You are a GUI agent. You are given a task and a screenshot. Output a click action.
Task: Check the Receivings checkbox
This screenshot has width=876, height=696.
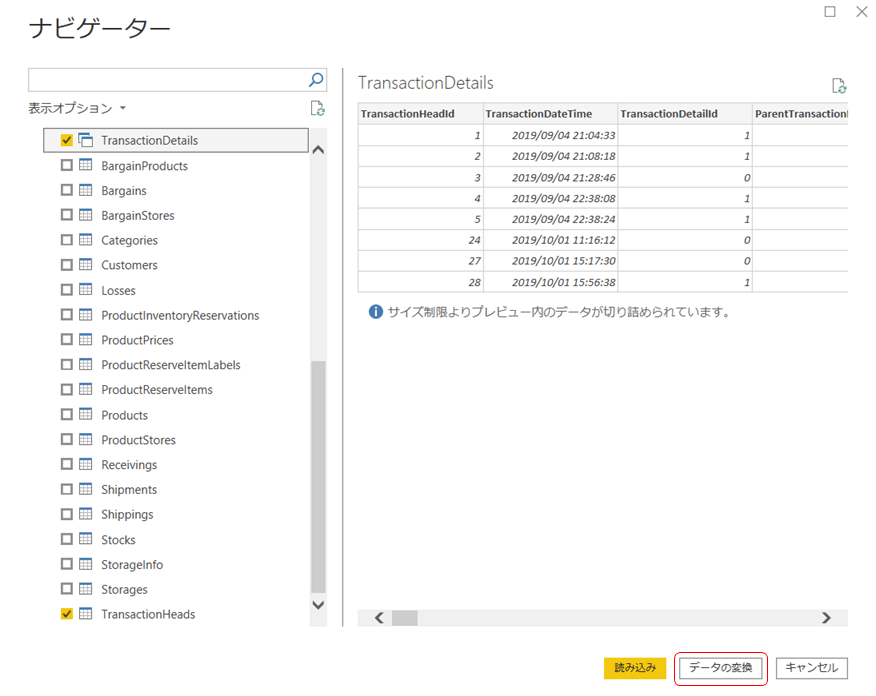coord(66,464)
